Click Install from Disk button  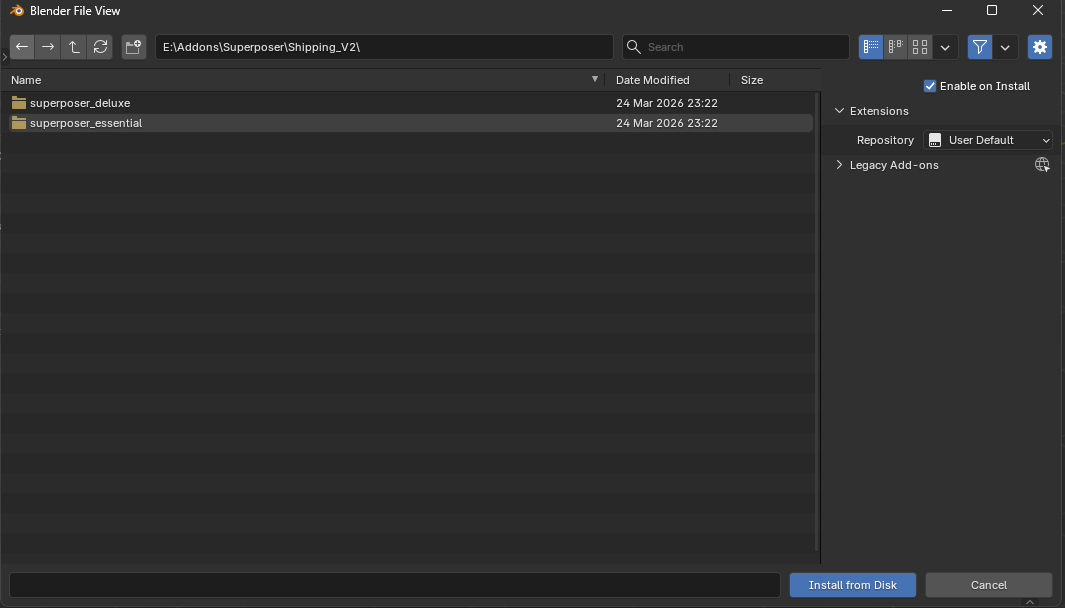[852, 585]
